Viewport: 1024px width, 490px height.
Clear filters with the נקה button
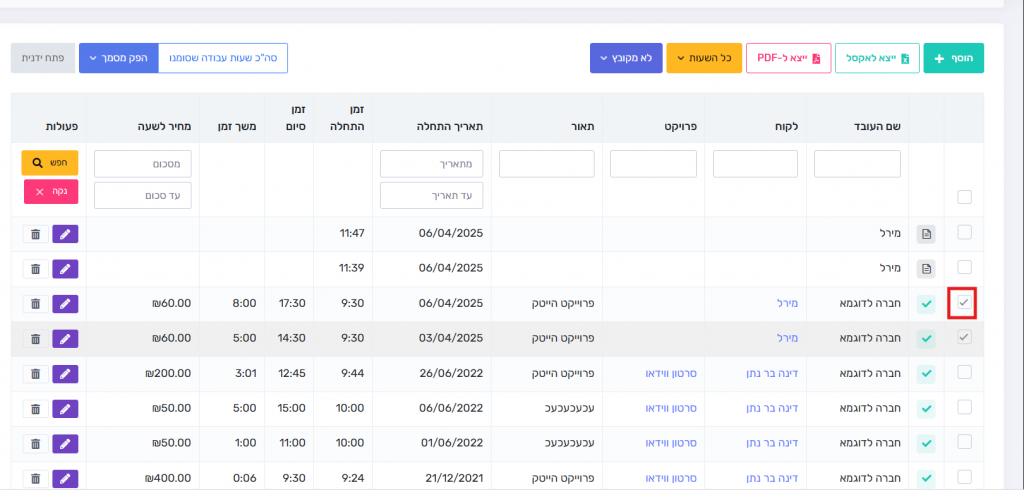(50, 192)
